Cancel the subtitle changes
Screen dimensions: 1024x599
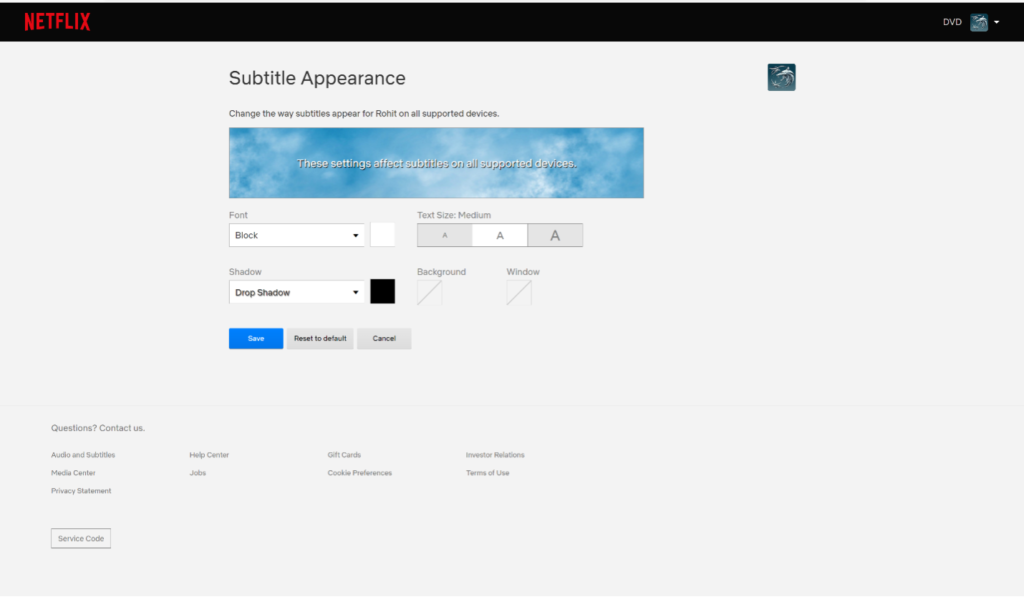pos(384,338)
